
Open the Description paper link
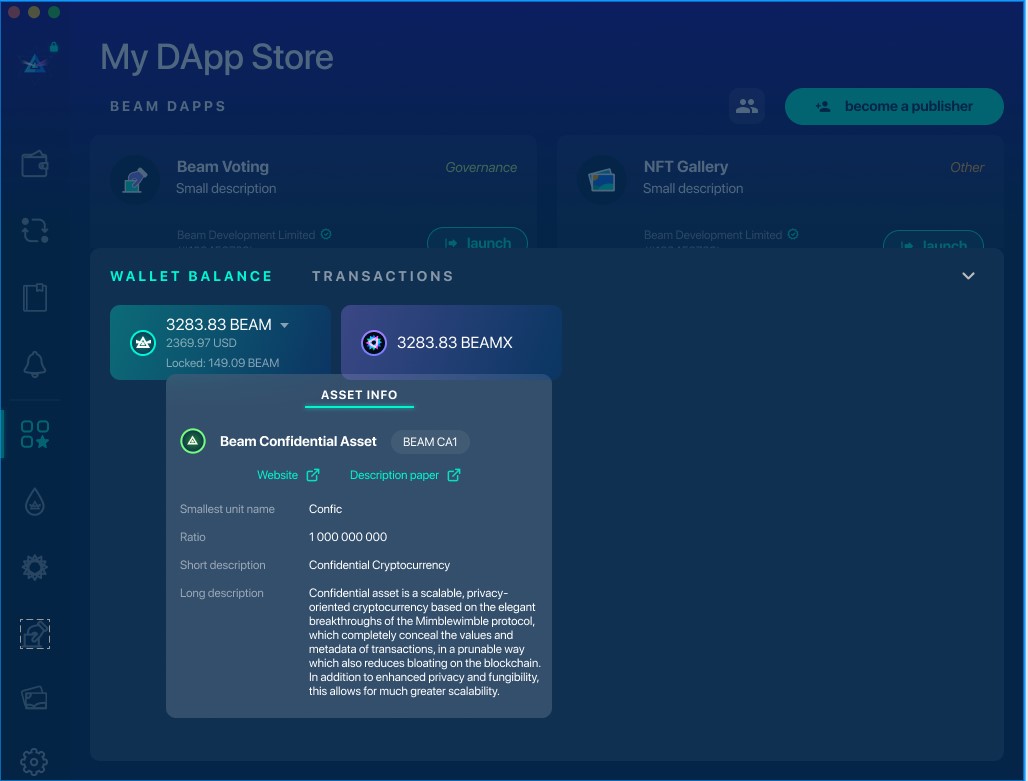click(x=397, y=474)
